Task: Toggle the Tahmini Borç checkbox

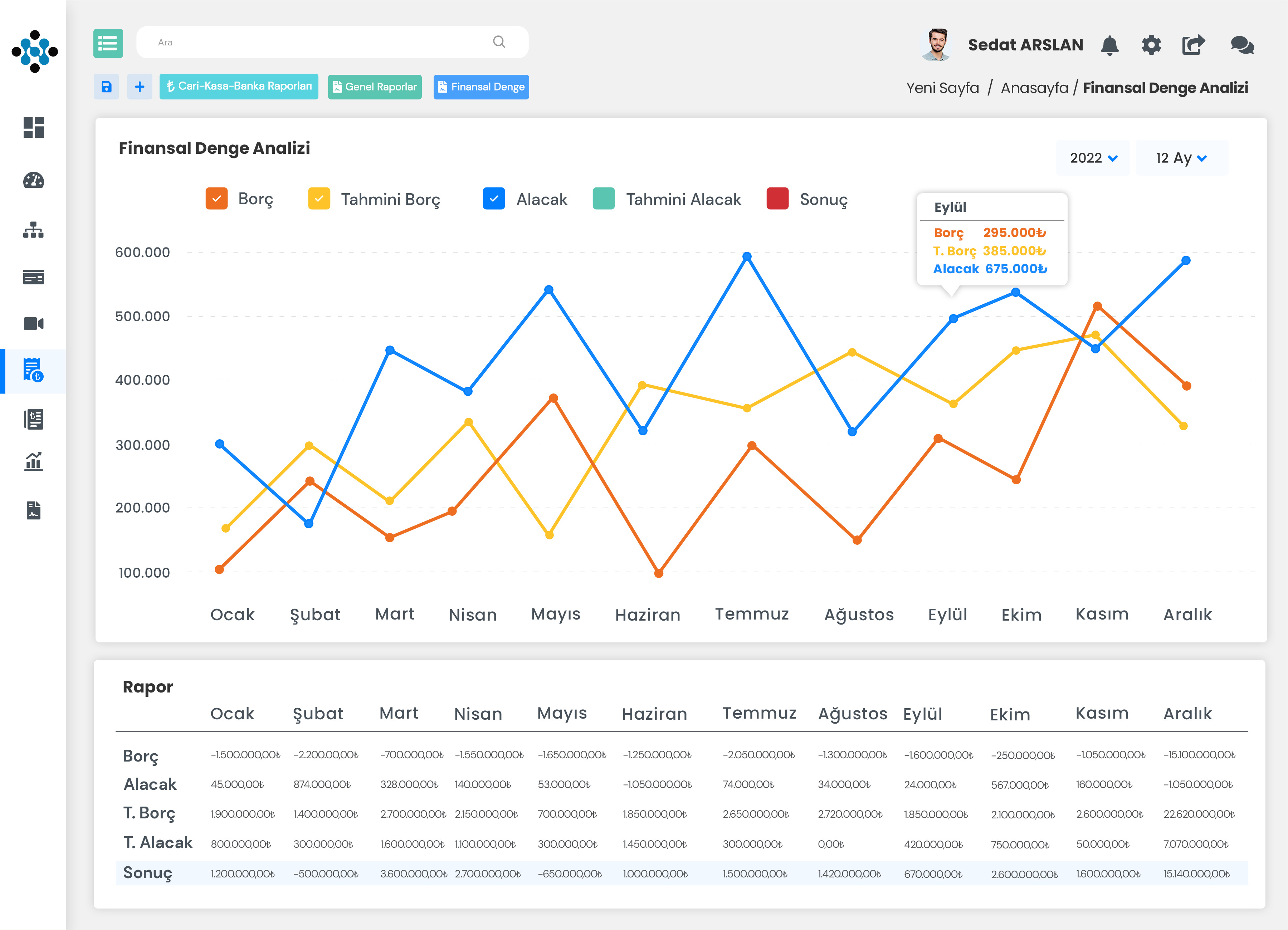Action: coord(319,199)
